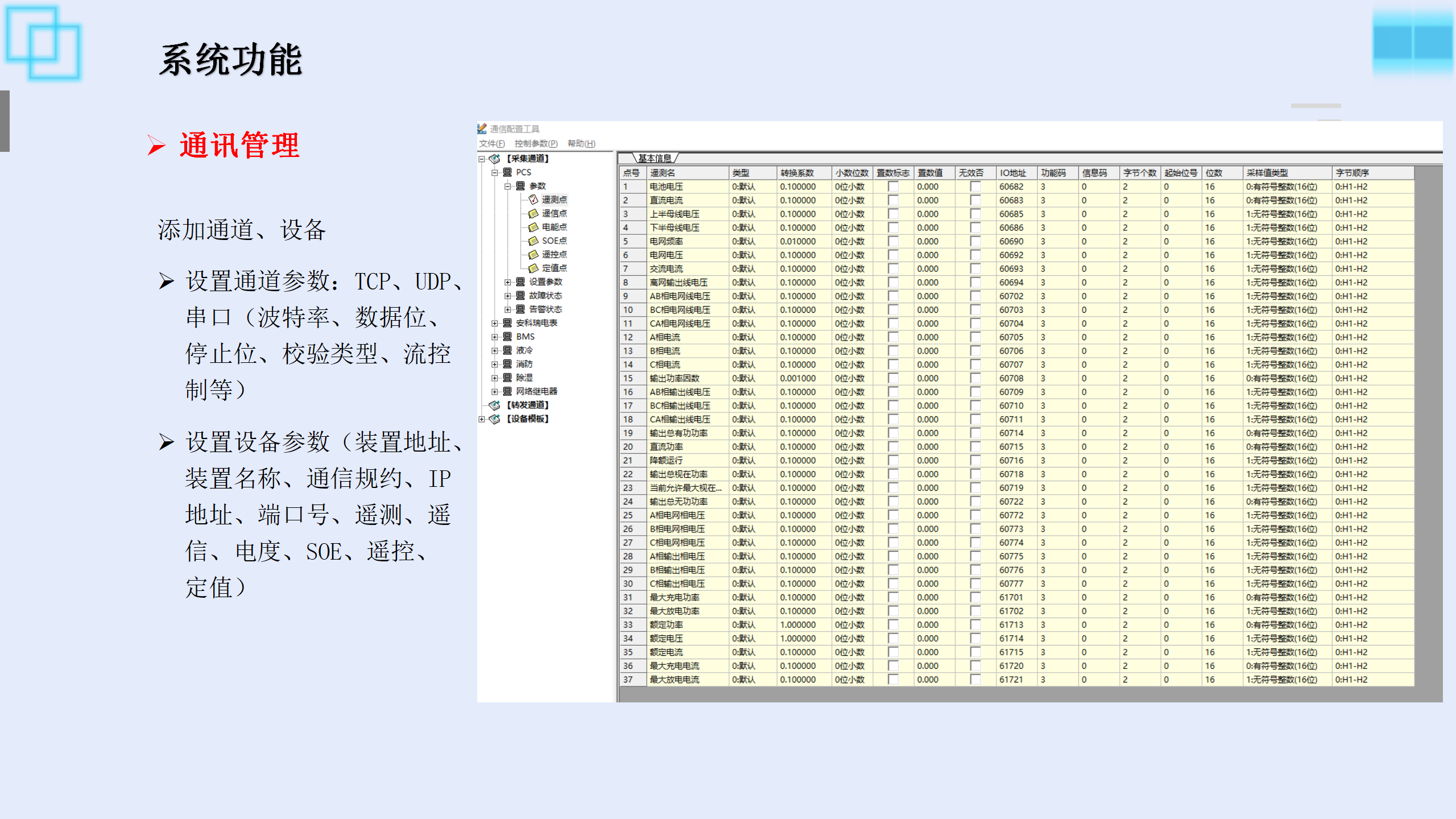Click IO address cell 60682
1456x819 pixels.
[1016, 187]
